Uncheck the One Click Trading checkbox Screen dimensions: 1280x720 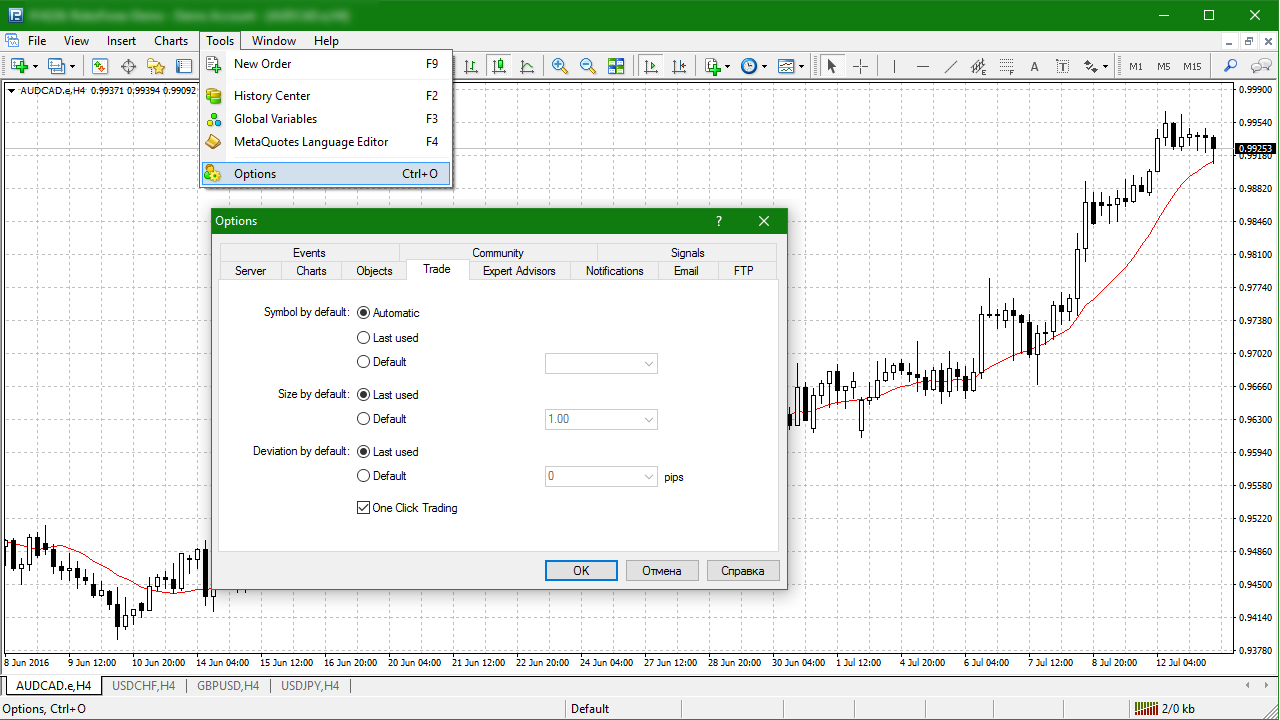[363, 507]
